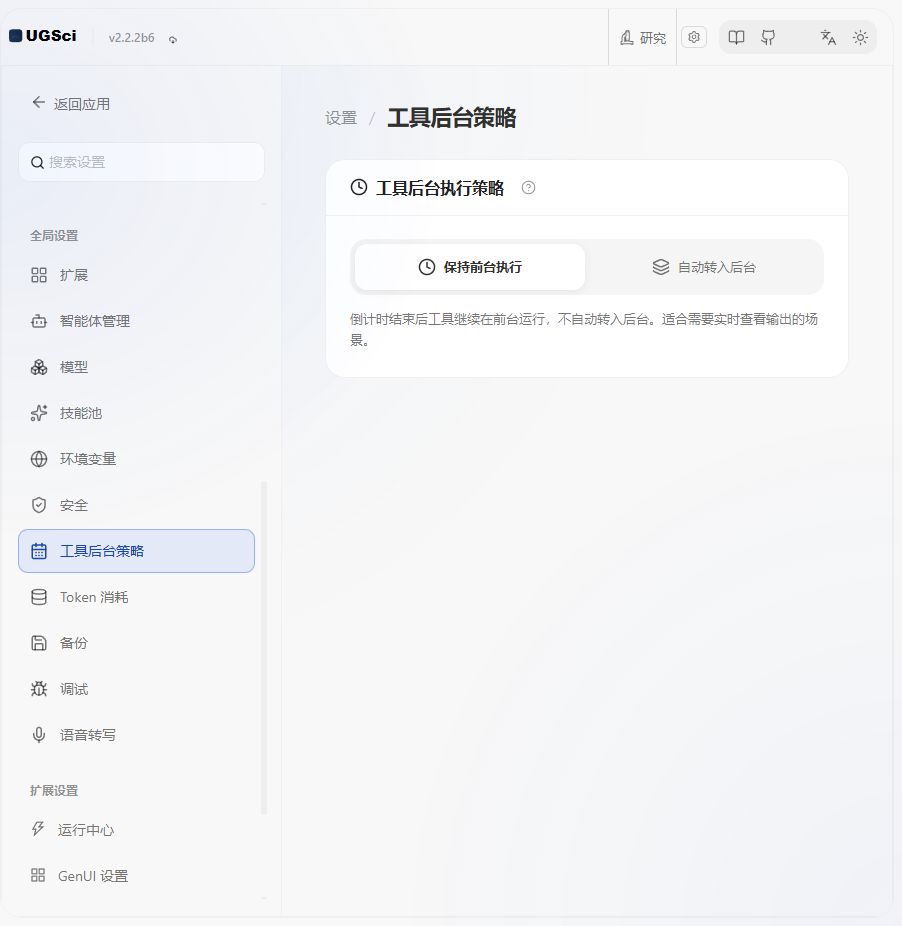This screenshot has width=902, height=926.
Task: Select 工具后台策略 in sidebar
Action: pyautogui.click(x=136, y=551)
